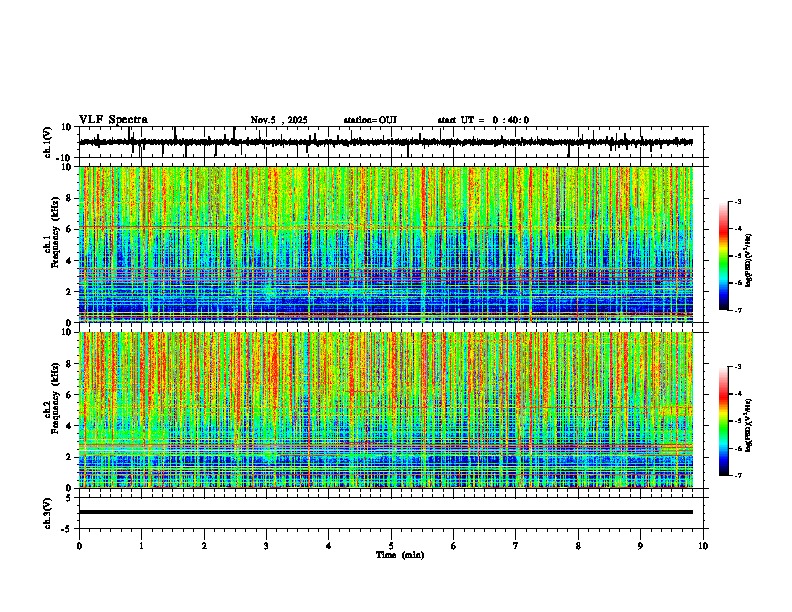Click the "-3" tick on ch.1 colorbar

pyautogui.click(x=738, y=201)
